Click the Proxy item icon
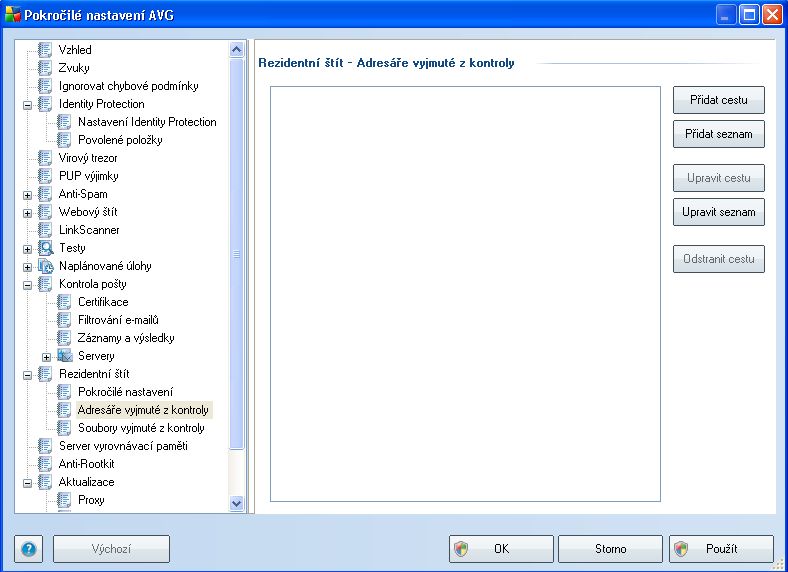This screenshot has height=572, width=788. (64, 500)
